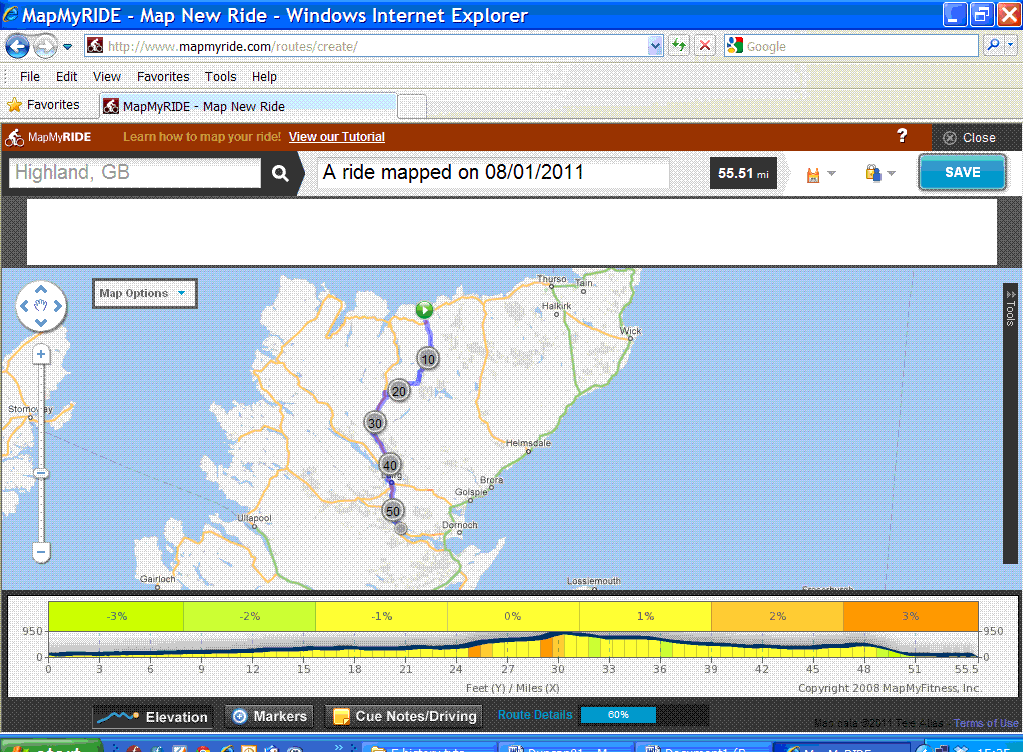This screenshot has width=1023, height=752.
Task: Click the address bar URL field
Action: 367,46
